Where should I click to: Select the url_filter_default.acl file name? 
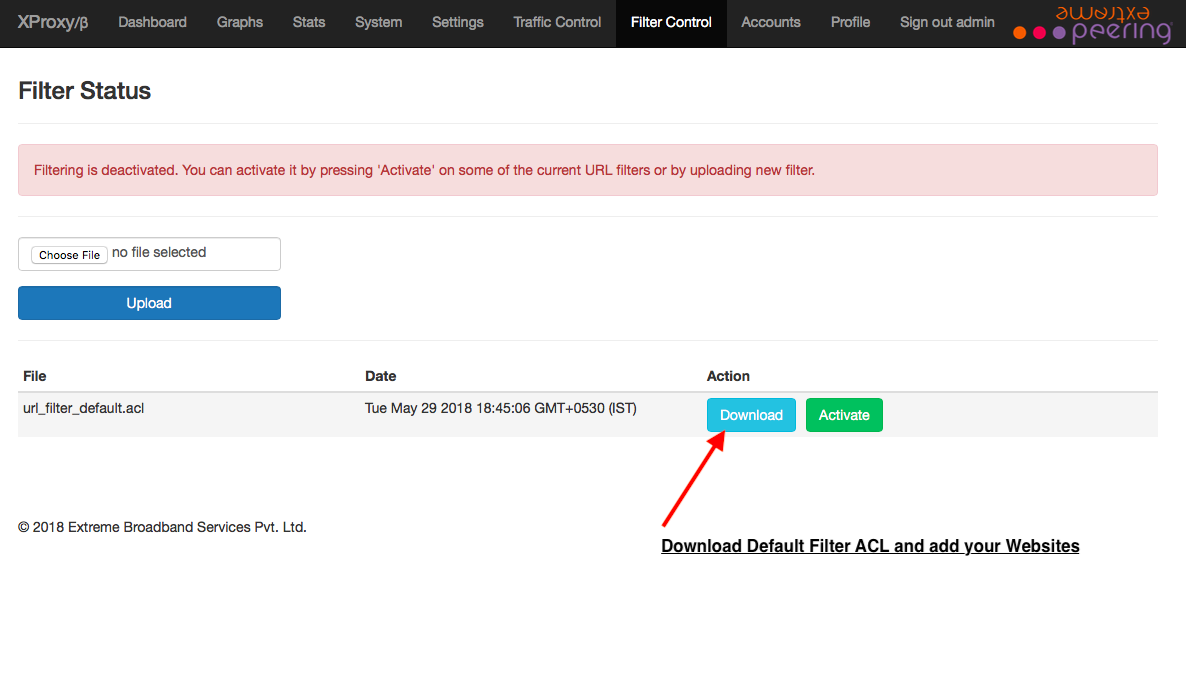pyautogui.click(x=84, y=408)
